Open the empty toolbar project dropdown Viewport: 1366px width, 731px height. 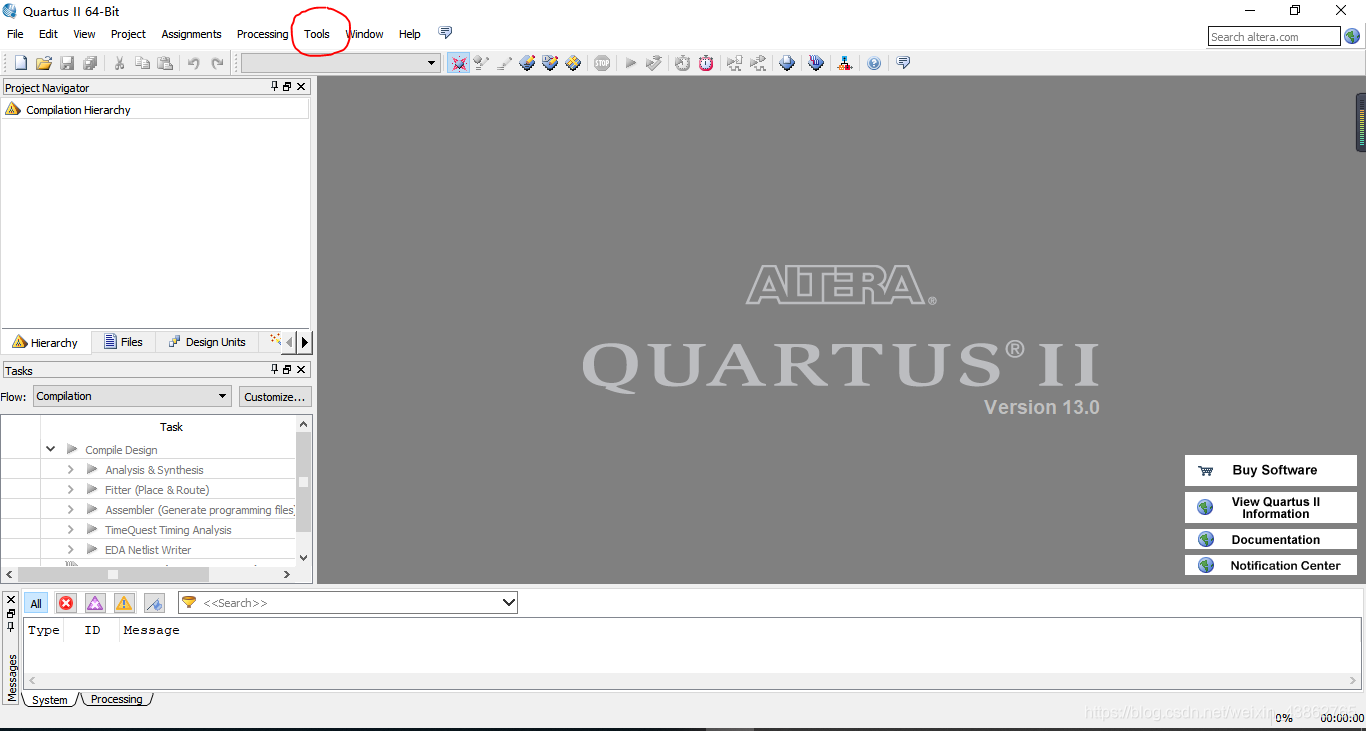point(340,63)
